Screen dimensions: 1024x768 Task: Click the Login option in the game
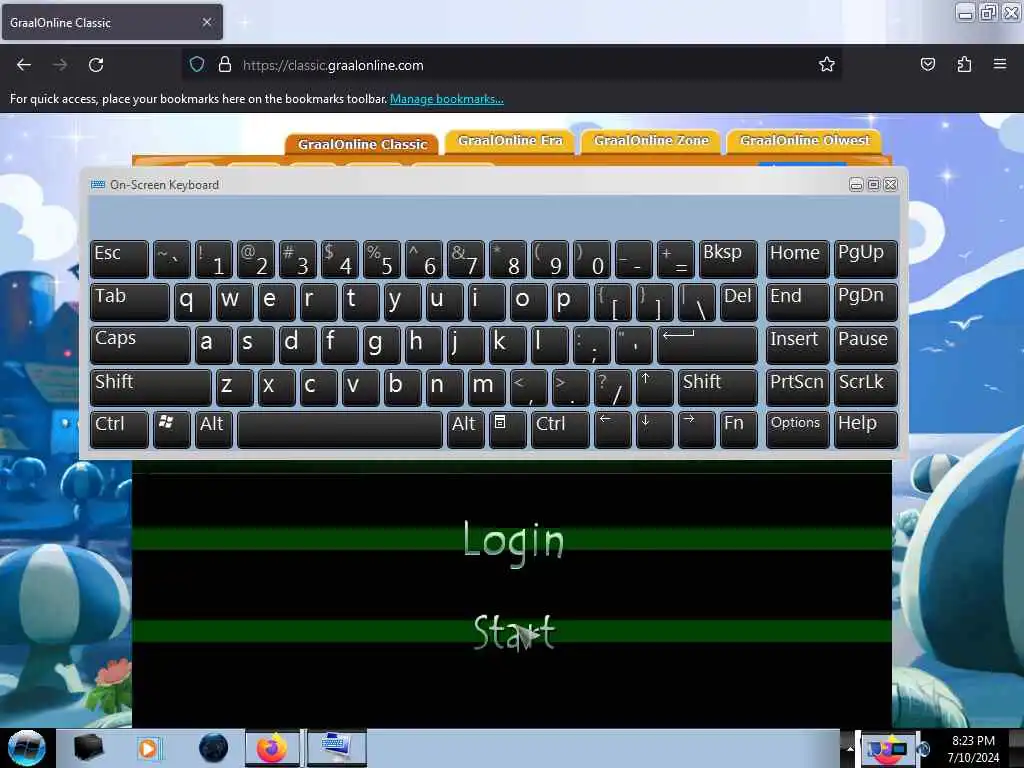pos(513,541)
